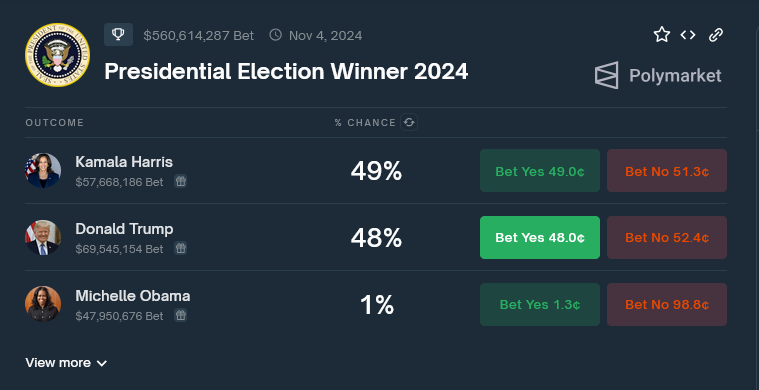Viewport: 759px width, 390px height.
Task: Select the Donald Trump outcome name
Action: click(x=124, y=229)
